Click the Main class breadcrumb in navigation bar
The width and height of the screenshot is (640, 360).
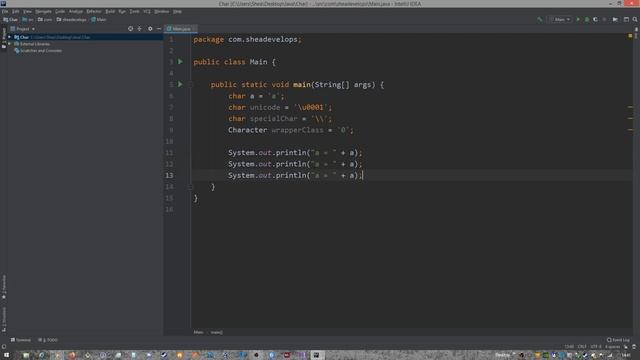point(99,19)
